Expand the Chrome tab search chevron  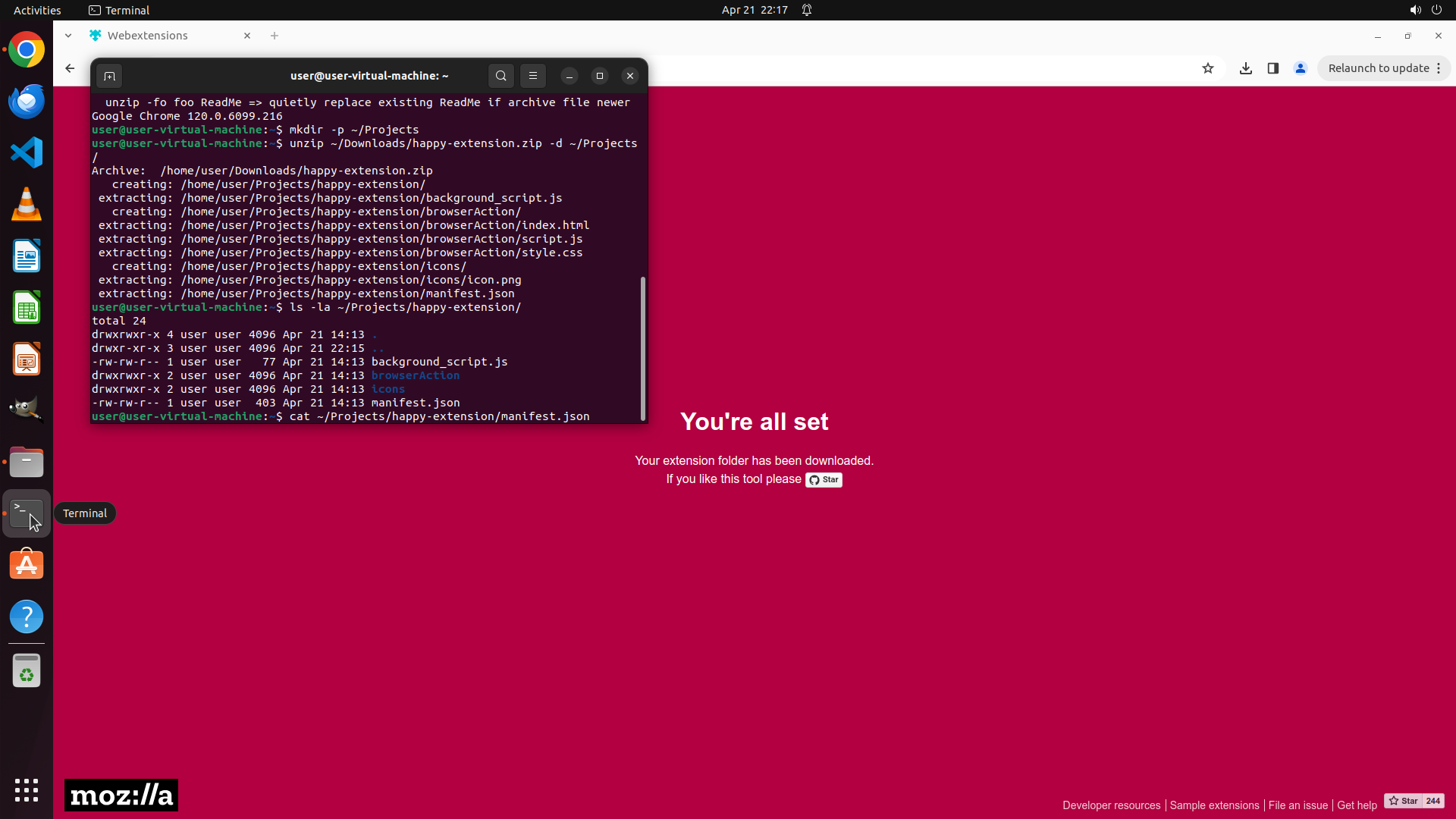tap(68, 36)
